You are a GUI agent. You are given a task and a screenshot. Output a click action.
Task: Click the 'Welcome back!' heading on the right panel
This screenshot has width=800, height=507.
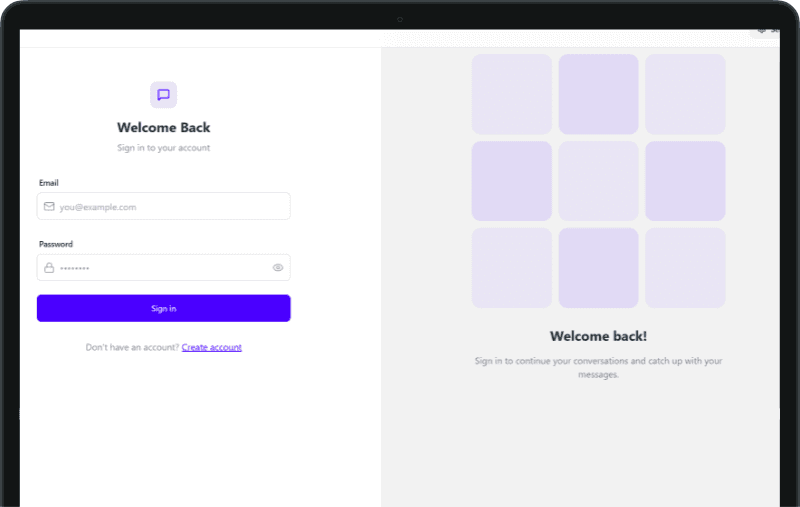tap(598, 336)
